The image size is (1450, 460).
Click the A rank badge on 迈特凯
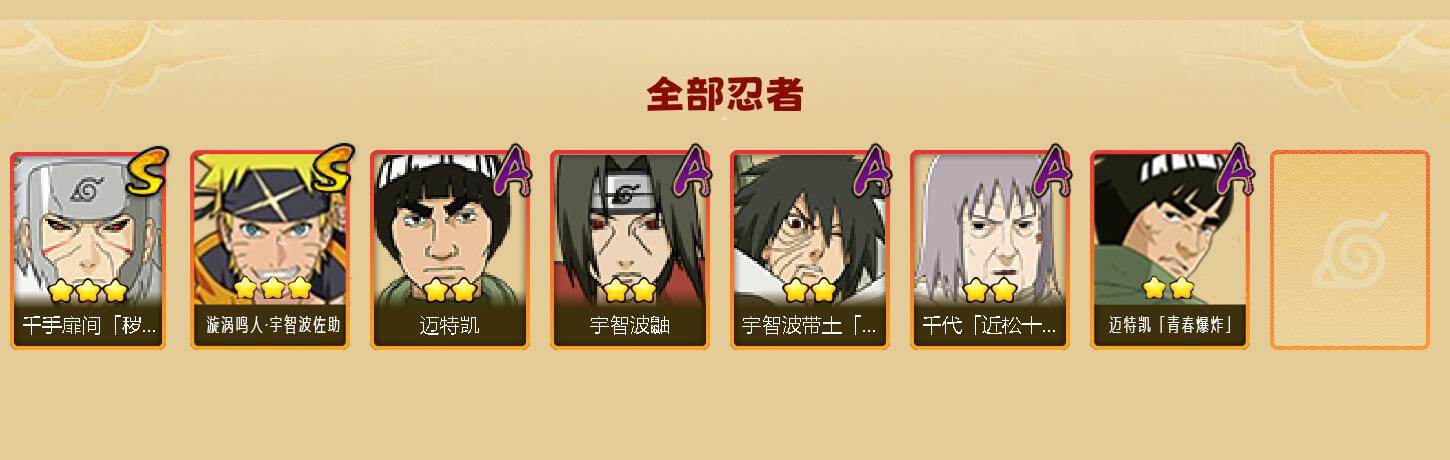513,170
